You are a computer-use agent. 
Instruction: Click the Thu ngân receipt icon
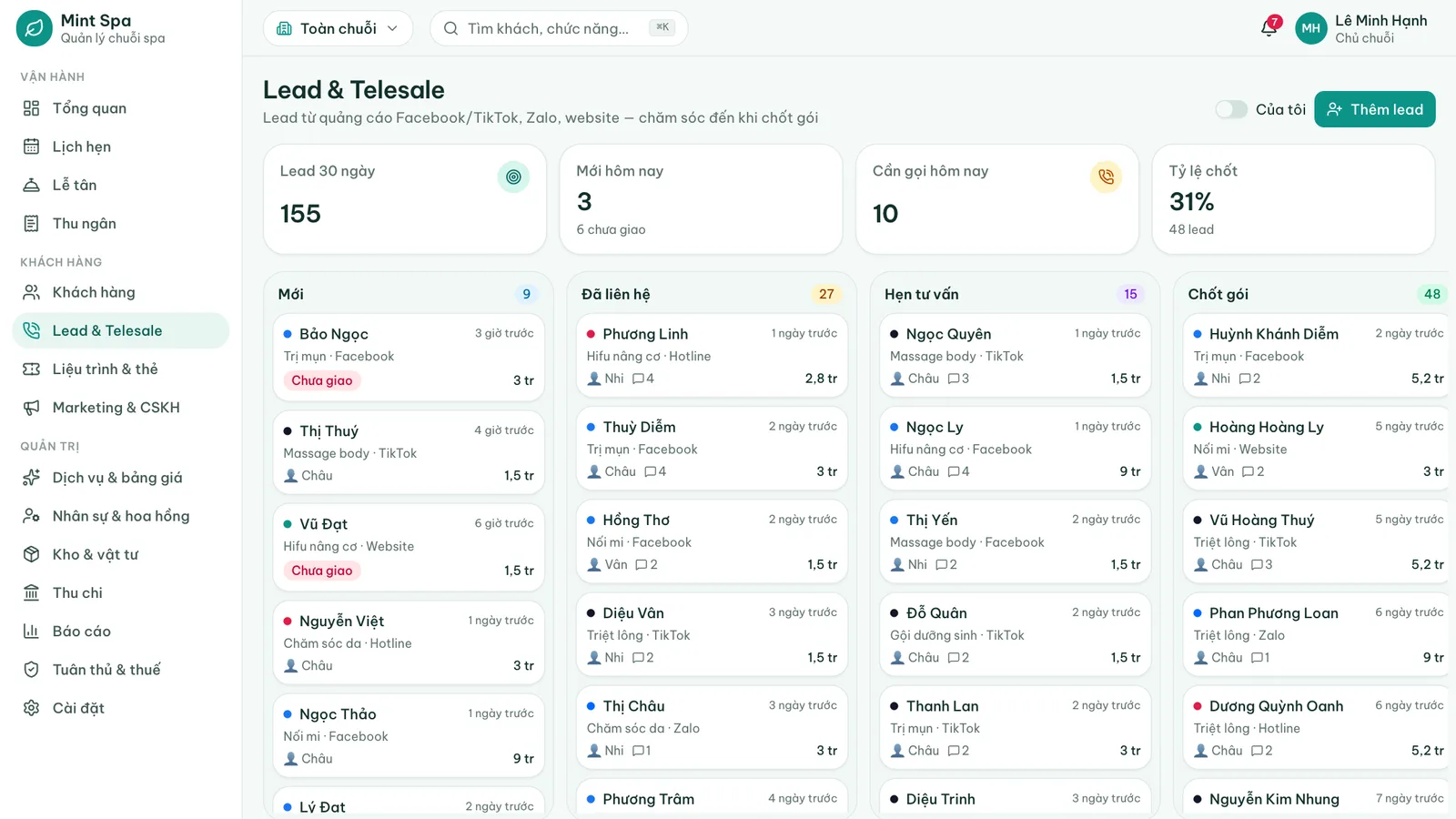[x=32, y=223]
